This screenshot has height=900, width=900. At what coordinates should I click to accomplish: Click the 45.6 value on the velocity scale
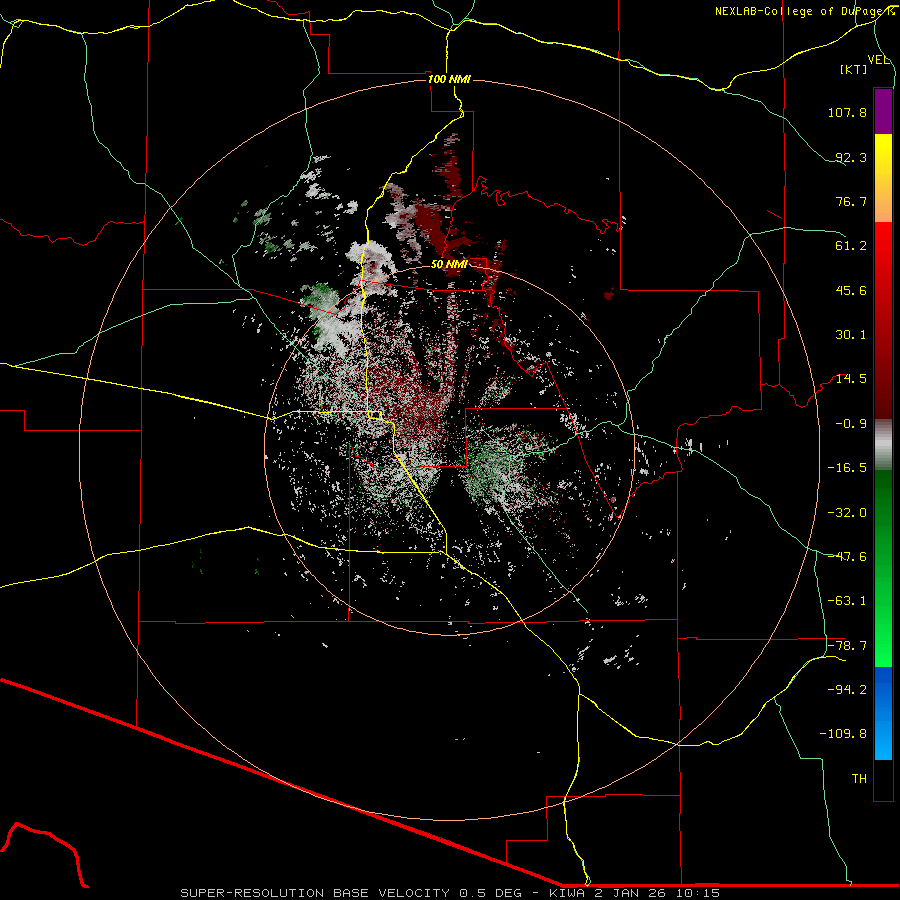(x=851, y=290)
